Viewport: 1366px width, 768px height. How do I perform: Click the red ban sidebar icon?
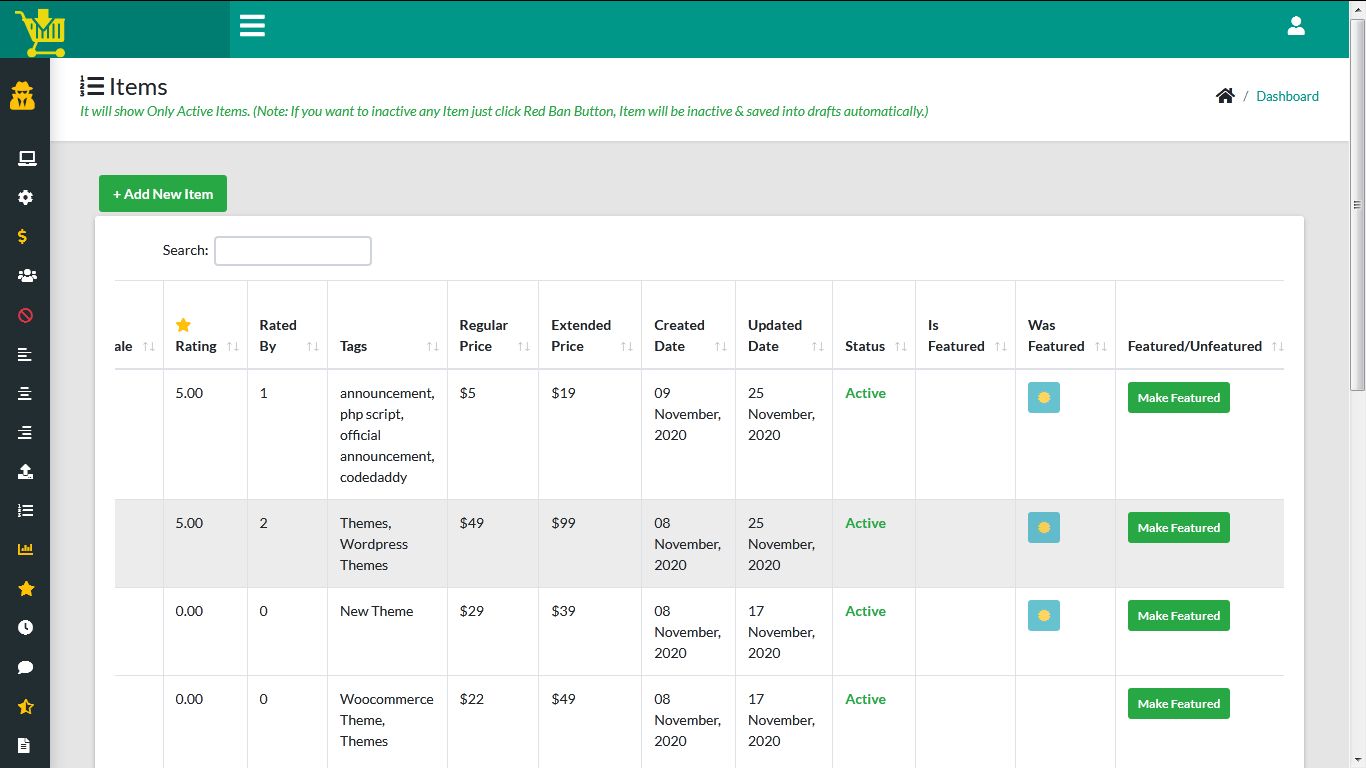(26, 316)
